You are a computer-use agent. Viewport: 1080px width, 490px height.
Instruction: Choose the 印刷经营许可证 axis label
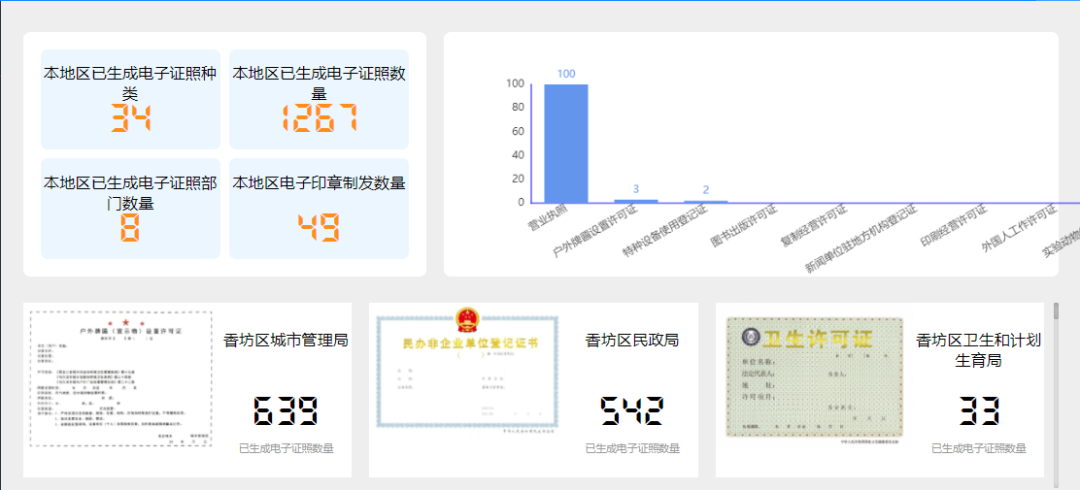coord(955,227)
